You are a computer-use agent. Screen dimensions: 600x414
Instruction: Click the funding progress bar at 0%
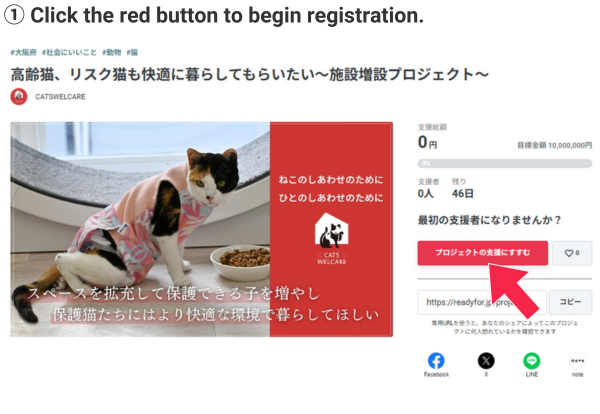(505, 163)
